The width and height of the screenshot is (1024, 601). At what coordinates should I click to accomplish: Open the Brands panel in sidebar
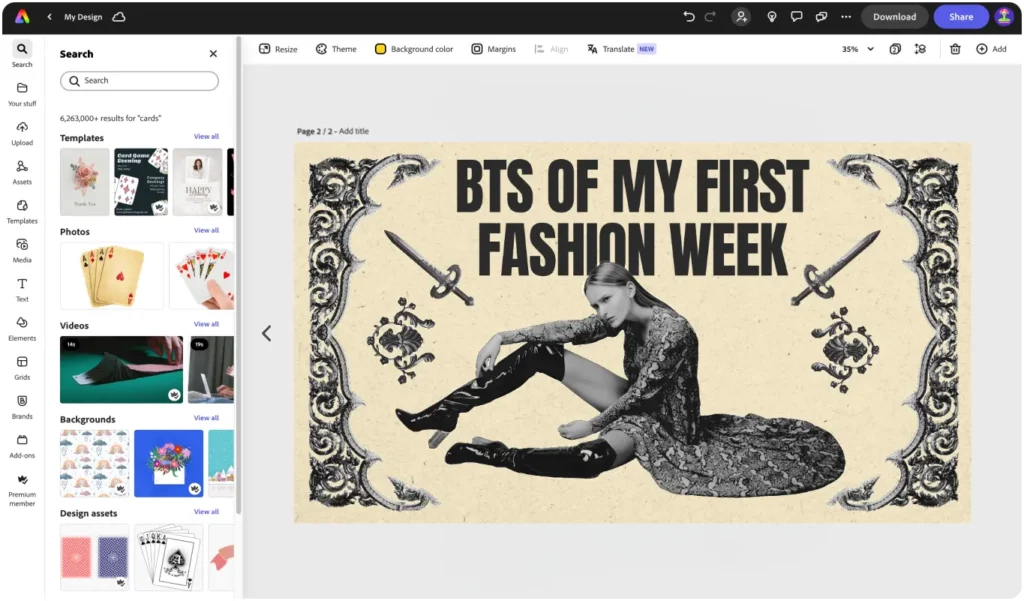point(22,406)
